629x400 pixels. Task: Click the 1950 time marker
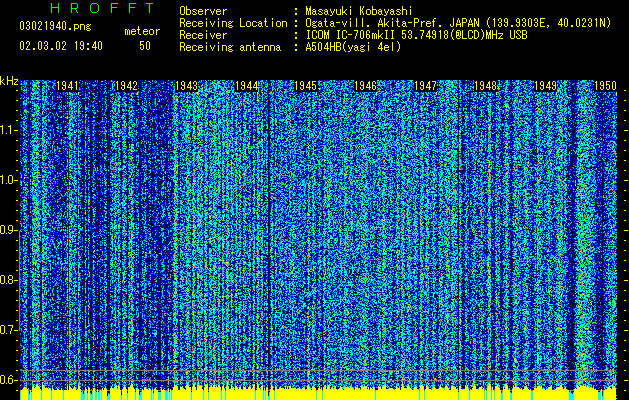point(605,86)
